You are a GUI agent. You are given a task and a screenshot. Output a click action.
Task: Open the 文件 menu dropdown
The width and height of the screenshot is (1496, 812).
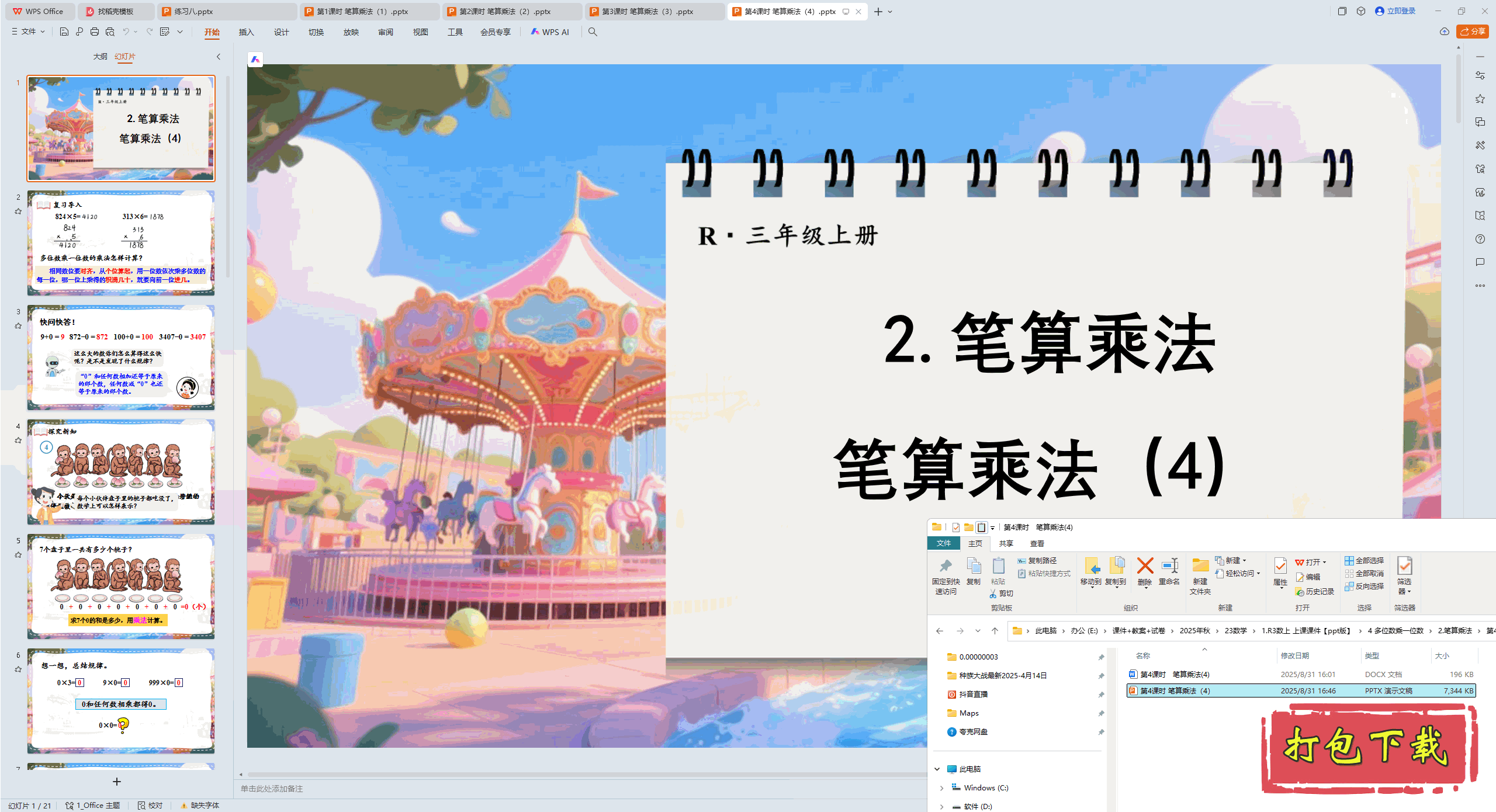(x=29, y=32)
